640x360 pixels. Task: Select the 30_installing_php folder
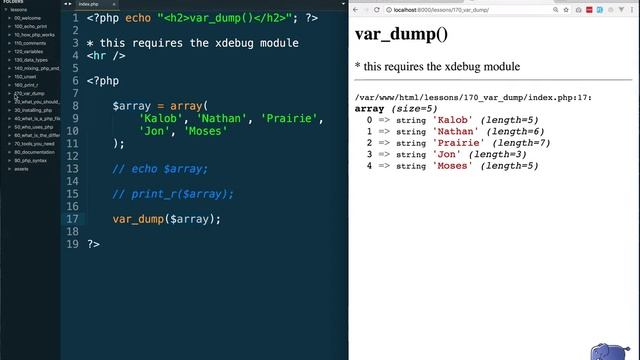pos(33,110)
